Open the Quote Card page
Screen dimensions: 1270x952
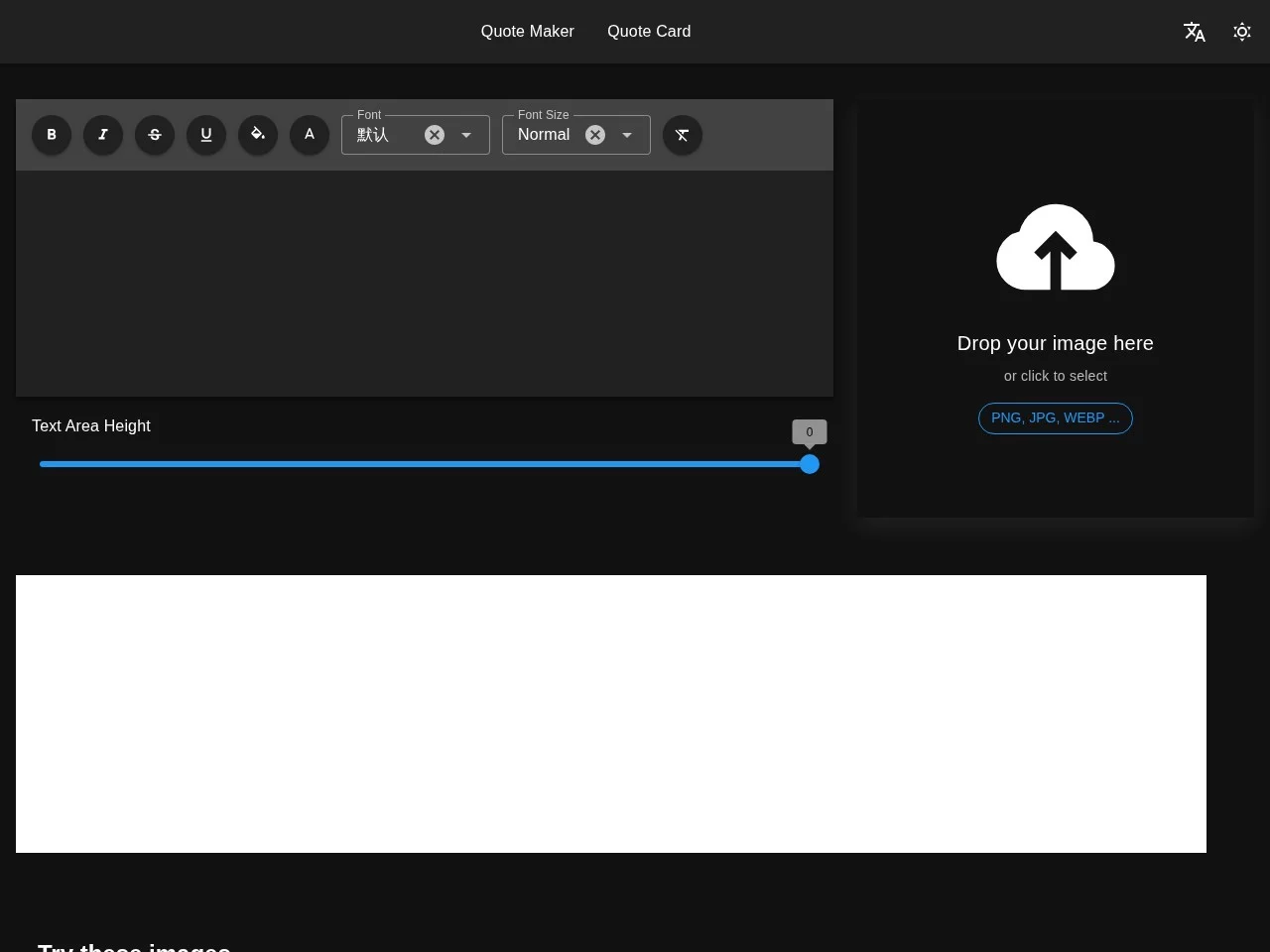649,32
